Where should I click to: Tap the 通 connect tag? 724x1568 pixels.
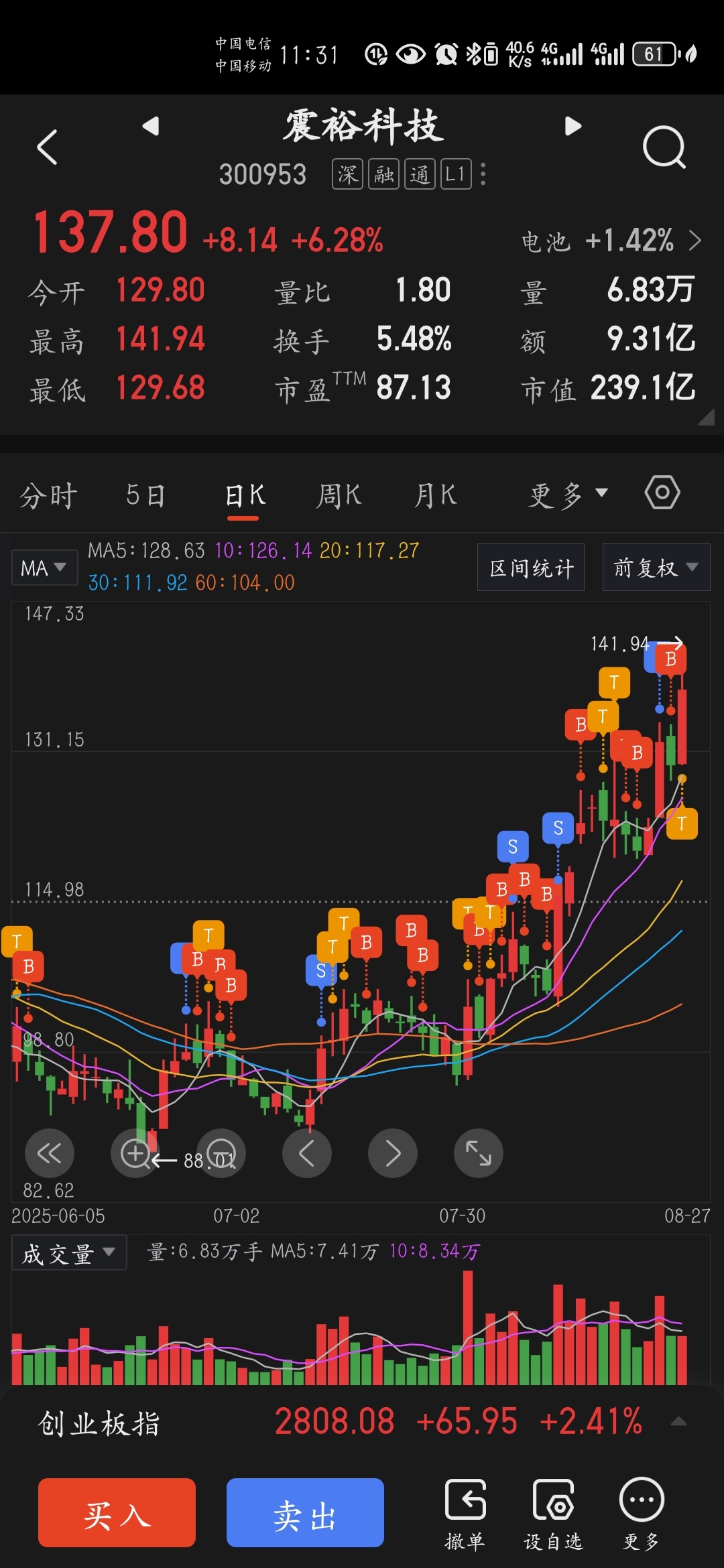(x=420, y=174)
